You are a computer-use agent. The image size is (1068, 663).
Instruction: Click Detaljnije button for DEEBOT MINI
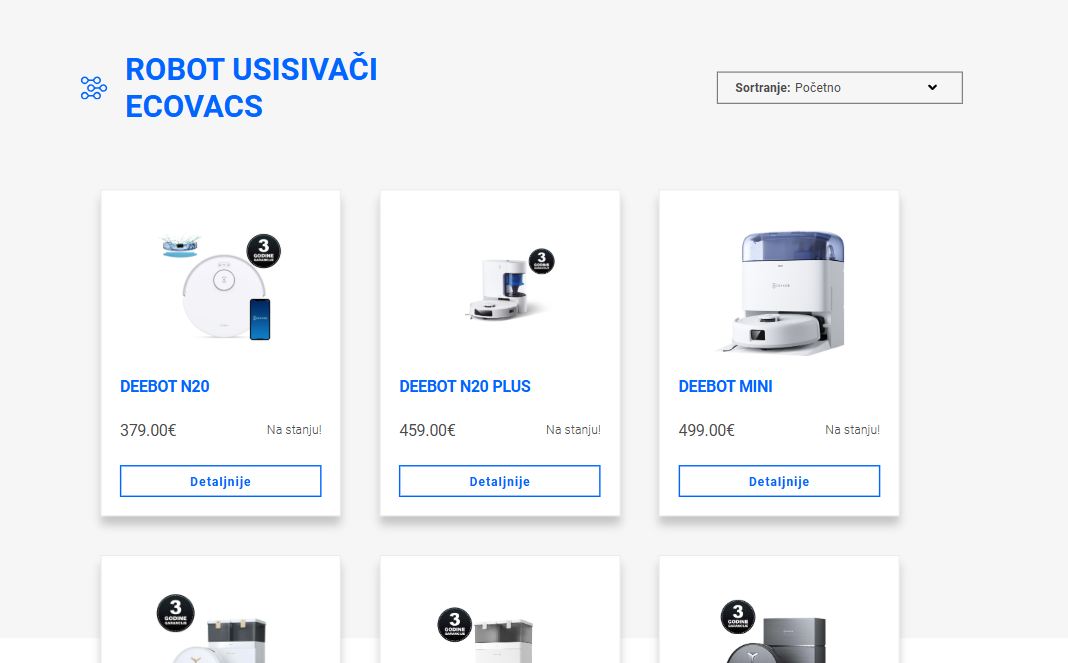(x=779, y=481)
